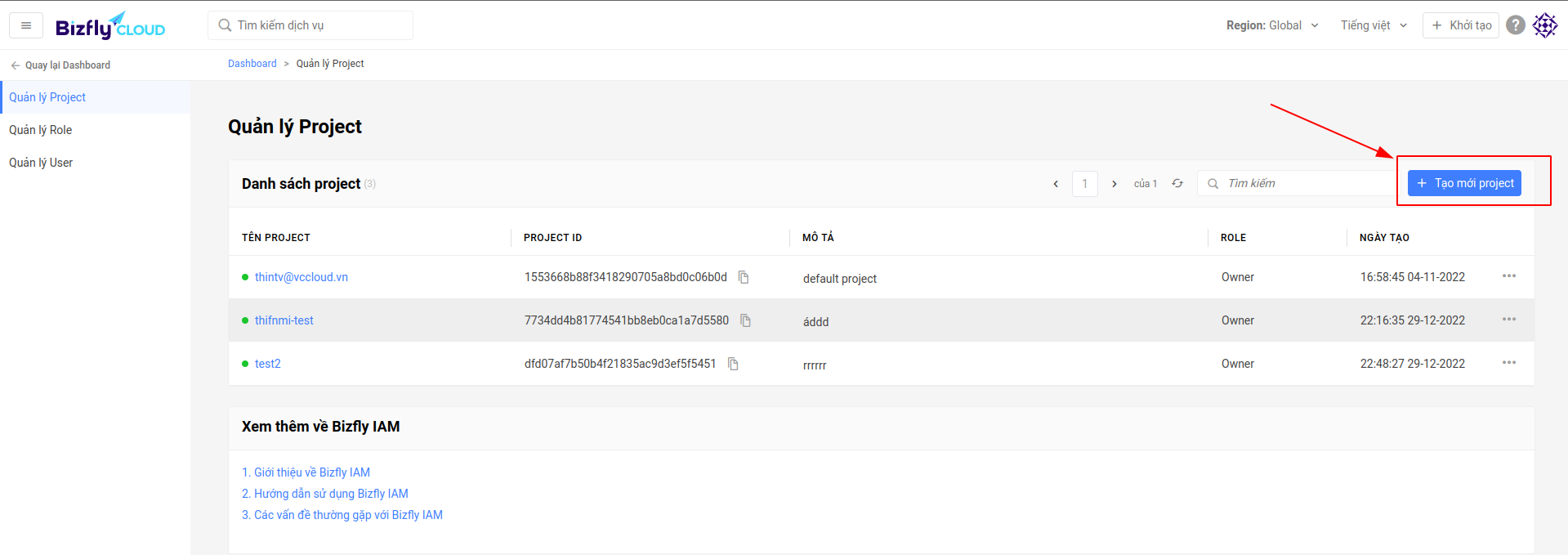Viewport: 1568px width, 555px height.
Task: Open Giới thiệu về Bizfly IAM link
Action: pyautogui.click(x=306, y=472)
